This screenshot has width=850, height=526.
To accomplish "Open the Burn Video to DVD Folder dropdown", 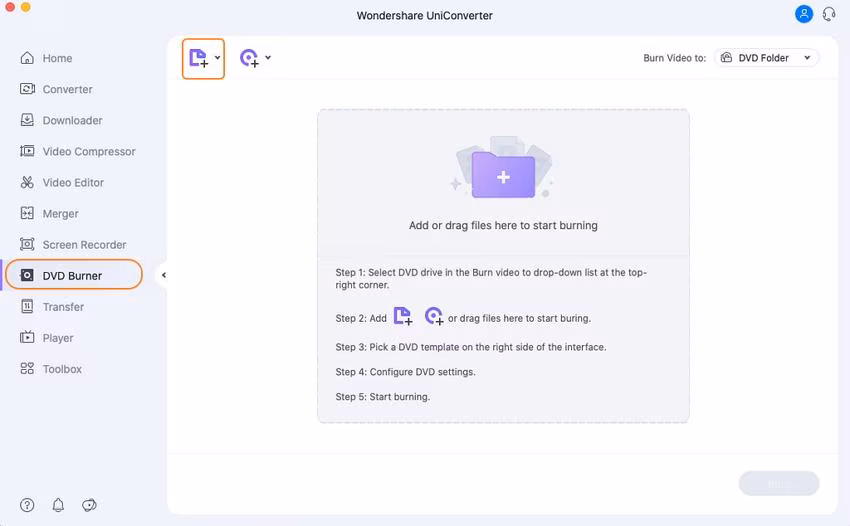I will click(767, 57).
